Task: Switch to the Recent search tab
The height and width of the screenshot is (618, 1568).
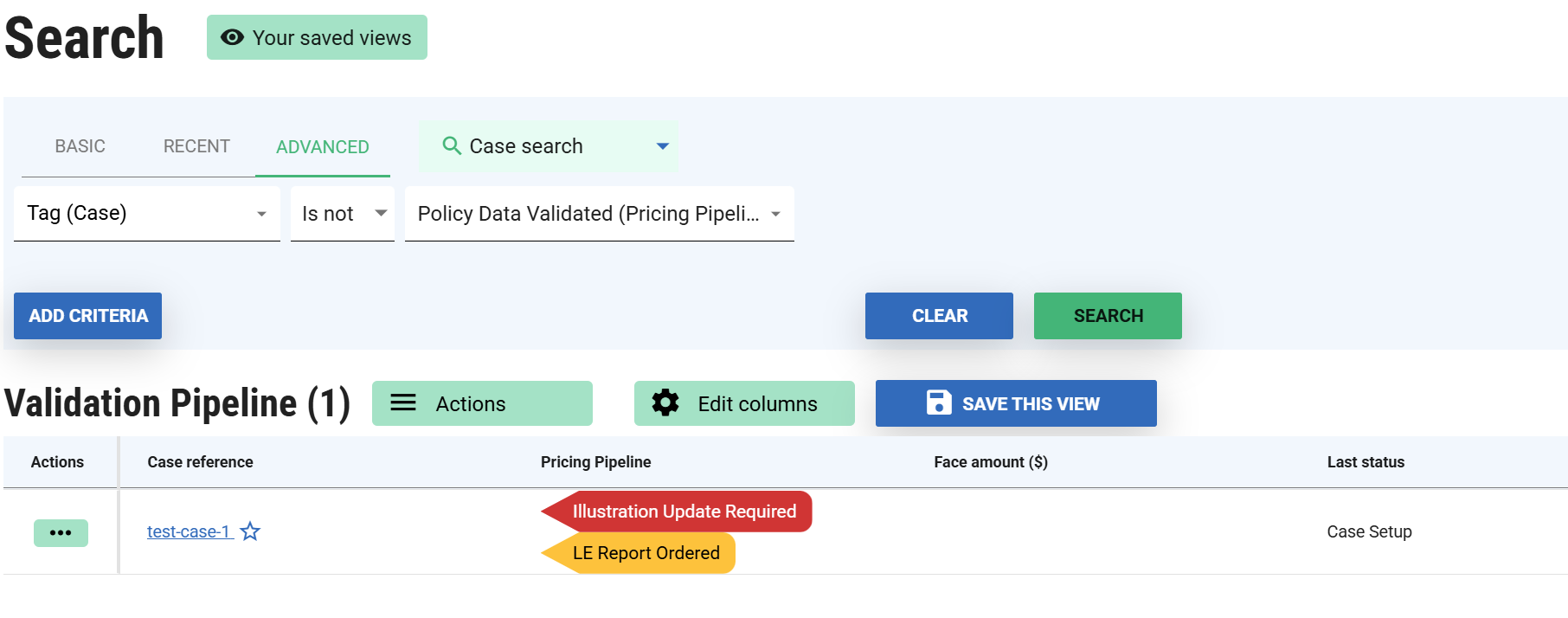Action: pos(196,146)
